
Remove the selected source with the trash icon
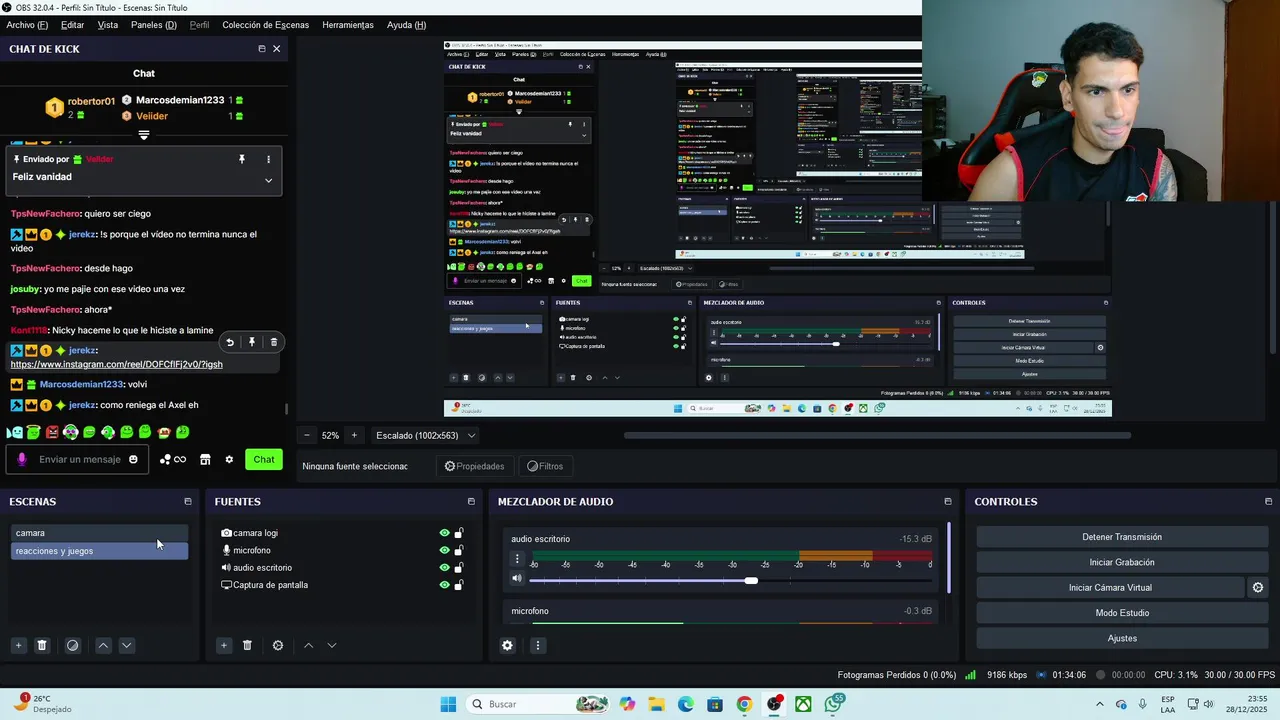tap(248, 646)
